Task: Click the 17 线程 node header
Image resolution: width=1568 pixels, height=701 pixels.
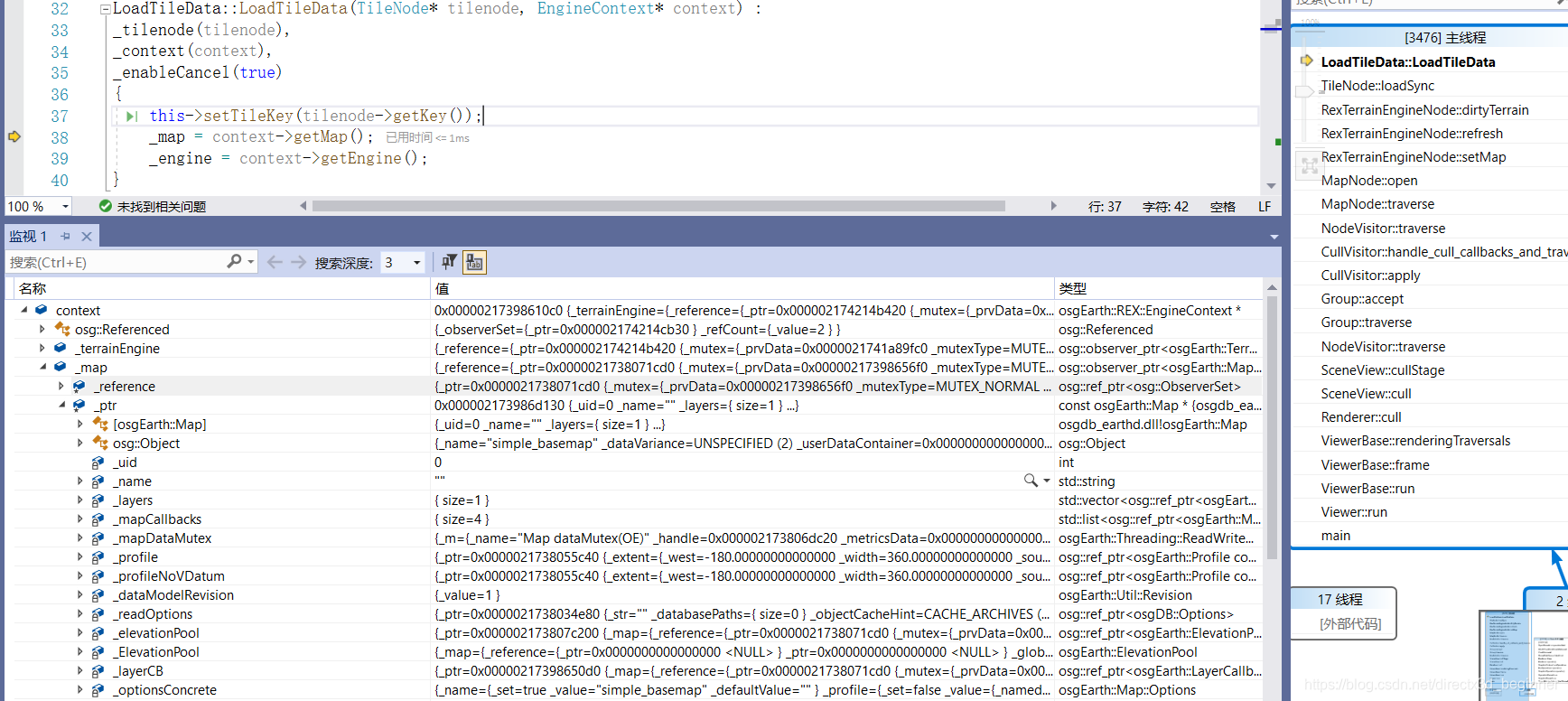Action: 1340,599
